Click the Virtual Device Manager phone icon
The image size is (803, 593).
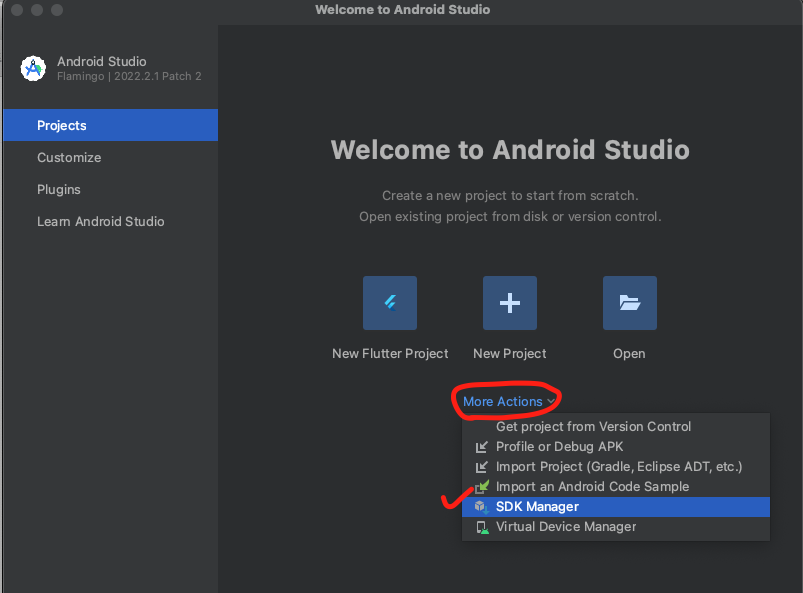click(x=482, y=527)
